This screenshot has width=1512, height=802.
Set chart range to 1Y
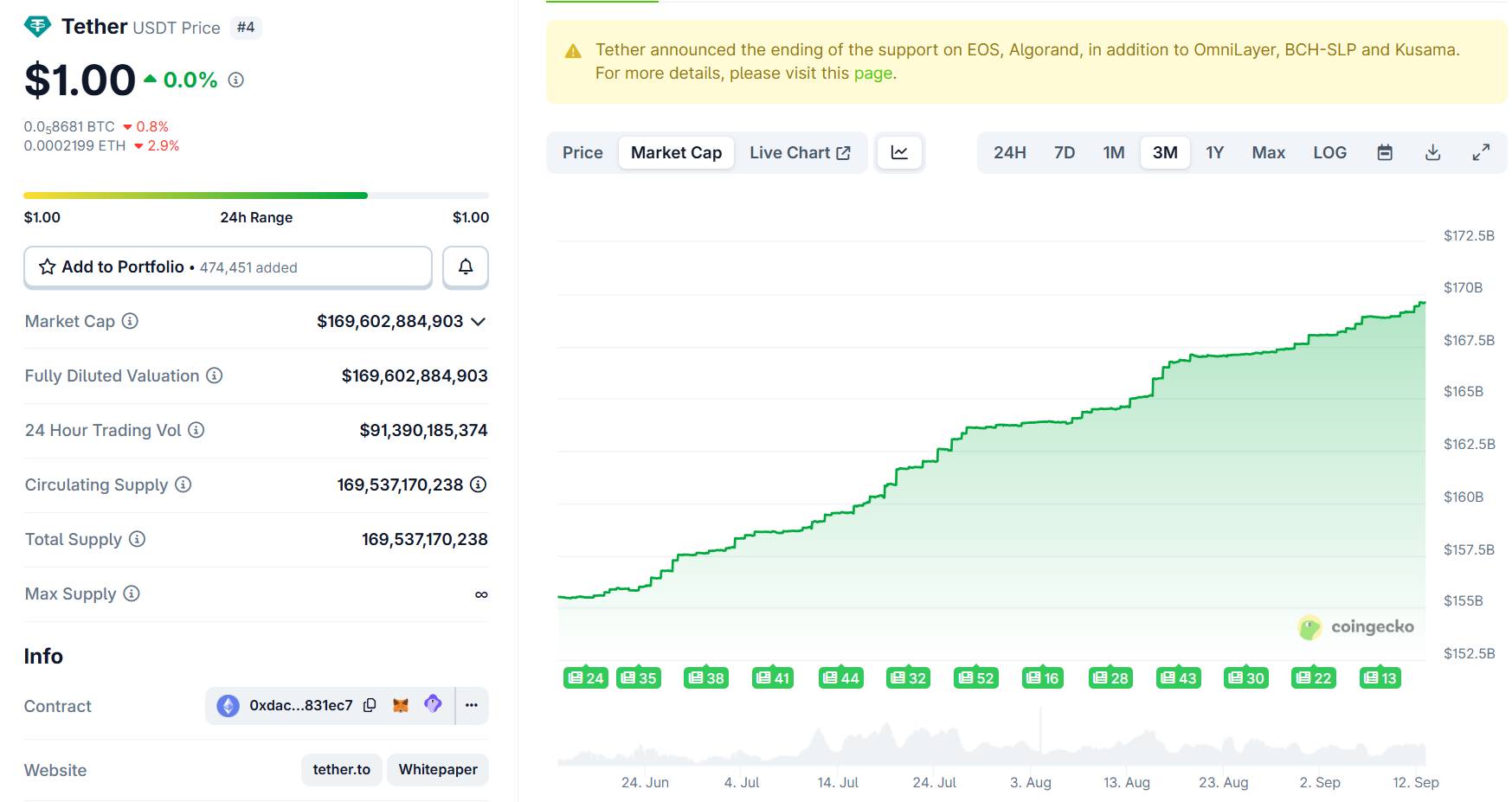coord(1215,152)
